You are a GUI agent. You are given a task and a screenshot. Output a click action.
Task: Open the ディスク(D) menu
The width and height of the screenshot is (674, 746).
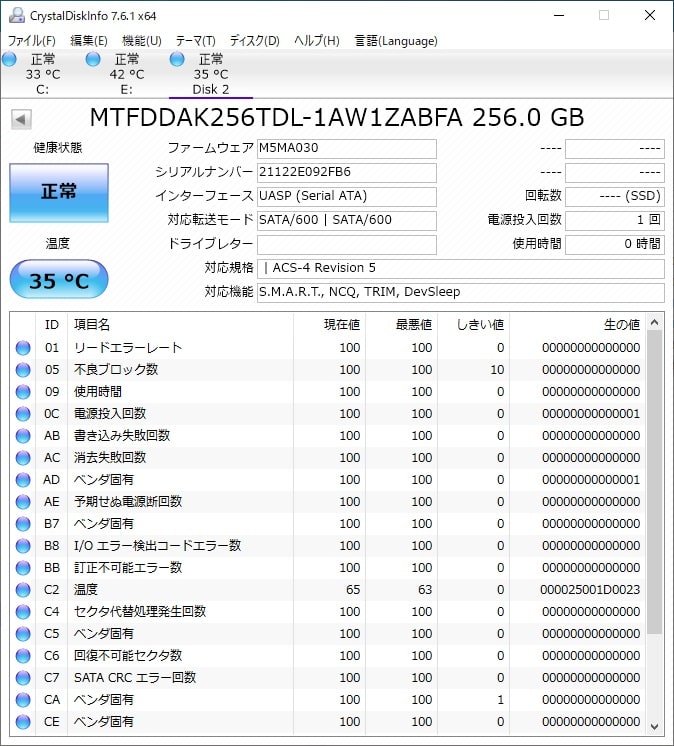coord(254,41)
